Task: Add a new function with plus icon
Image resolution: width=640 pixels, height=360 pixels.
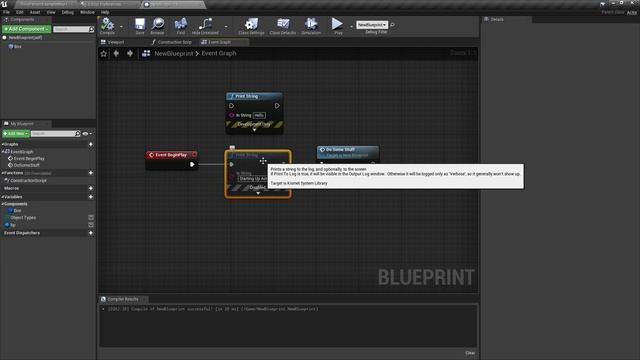Action: [x=91, y=173]
